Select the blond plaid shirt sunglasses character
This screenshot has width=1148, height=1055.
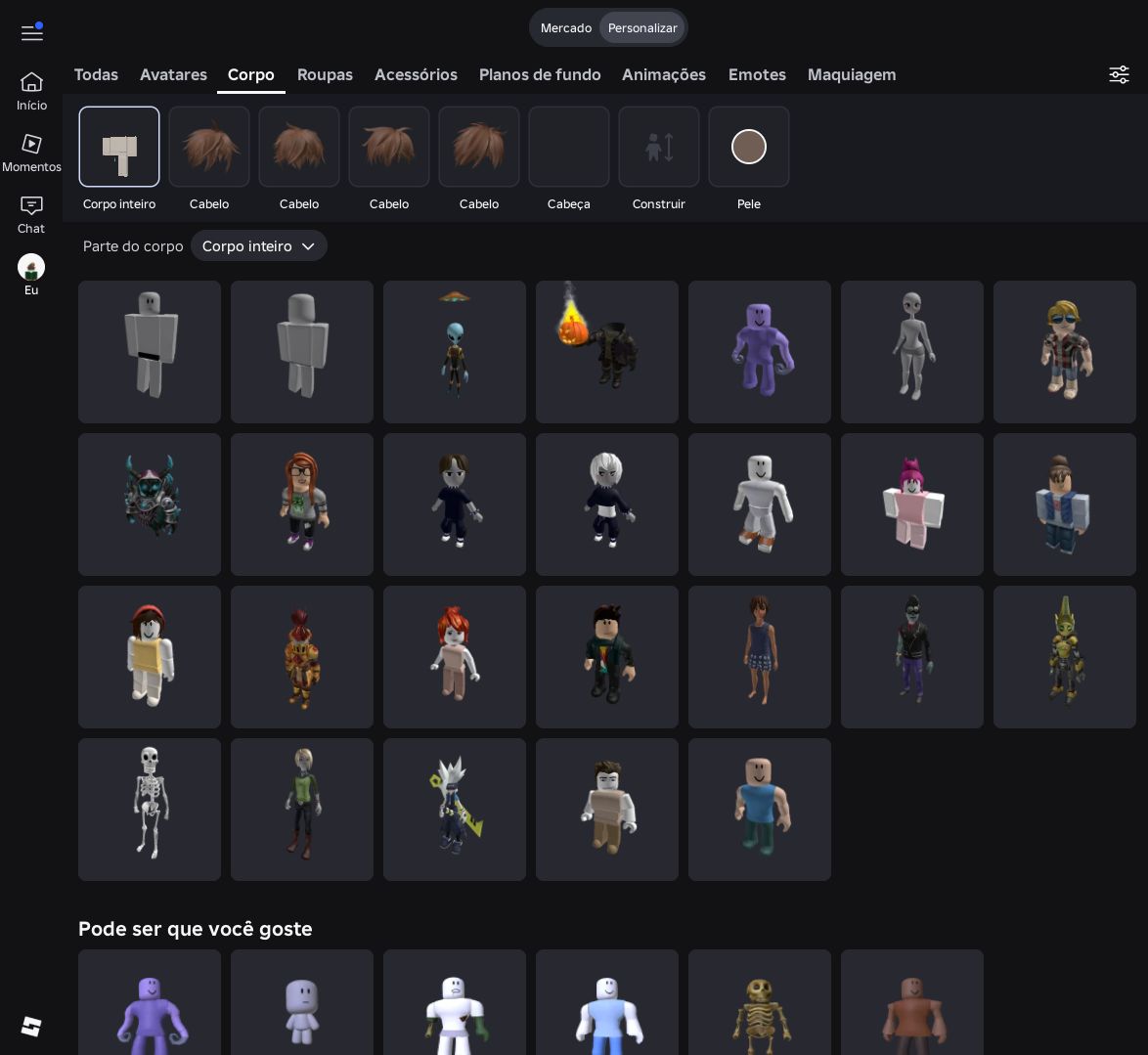[1065, 351]
